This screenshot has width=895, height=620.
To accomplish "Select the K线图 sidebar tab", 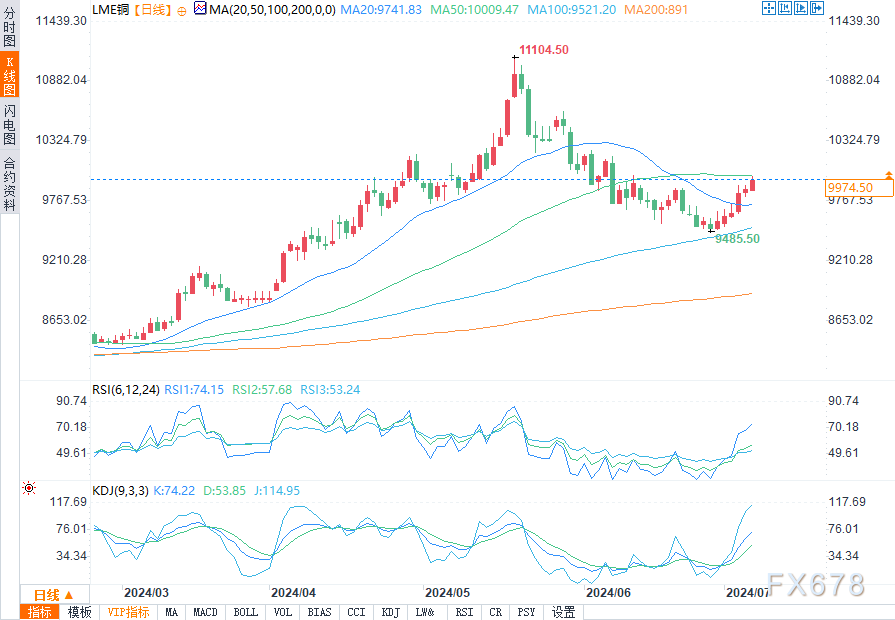I will 10,75.
